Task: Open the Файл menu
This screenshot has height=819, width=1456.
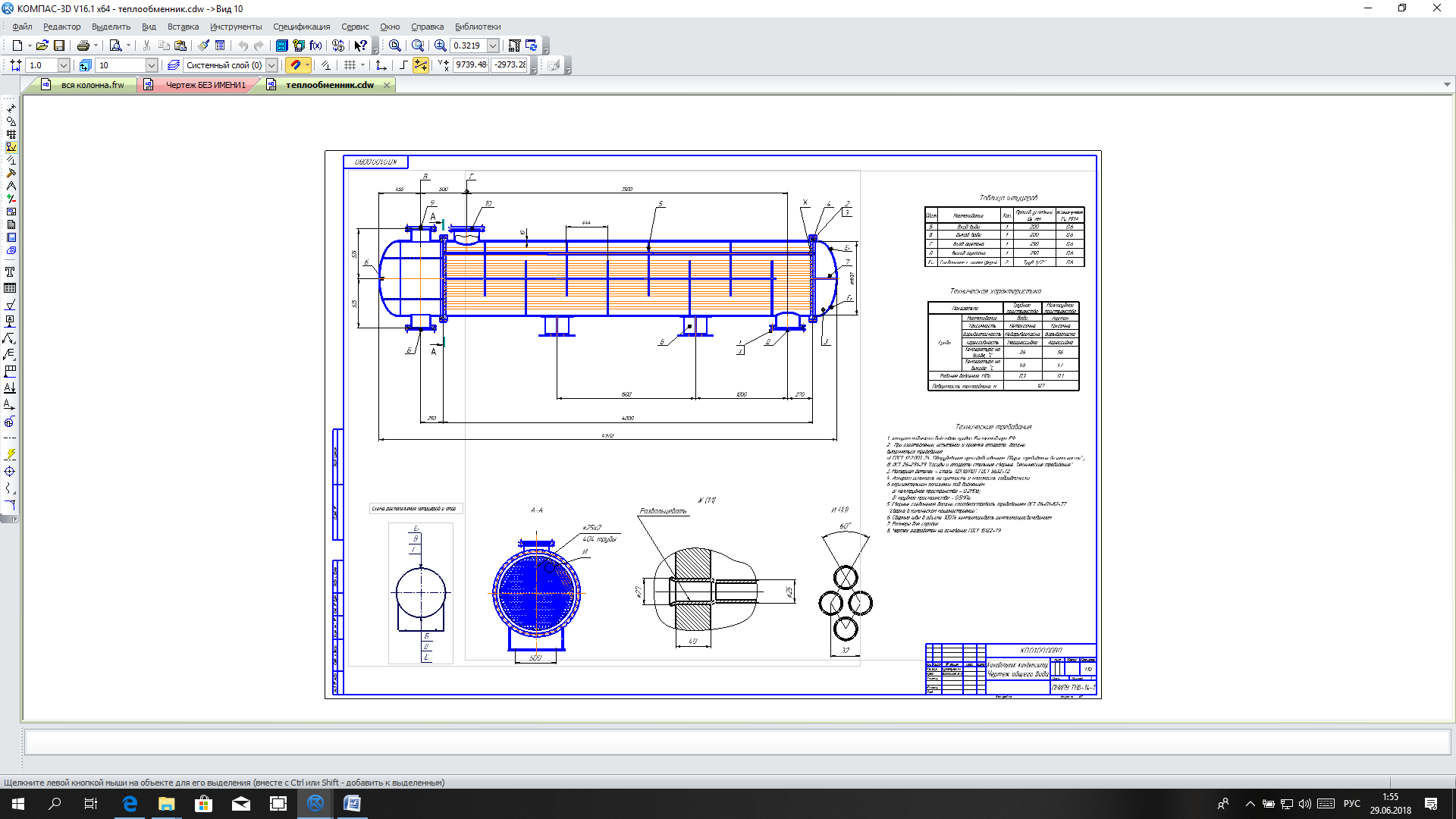Action: [22, 27]
